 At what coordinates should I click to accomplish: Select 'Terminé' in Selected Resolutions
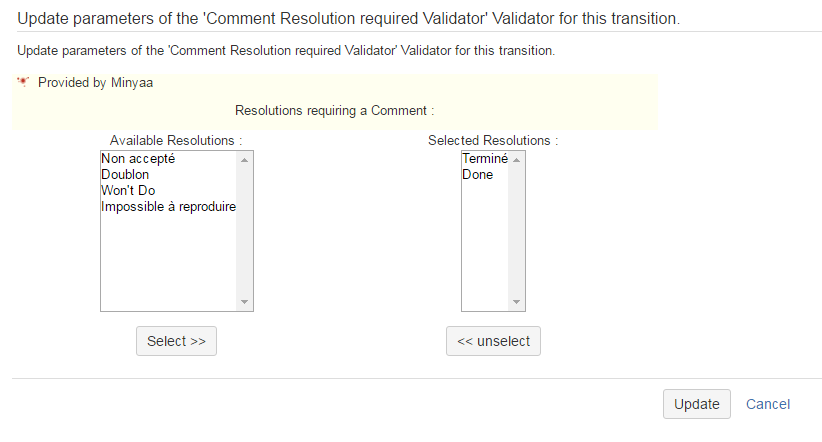point(485,159)
